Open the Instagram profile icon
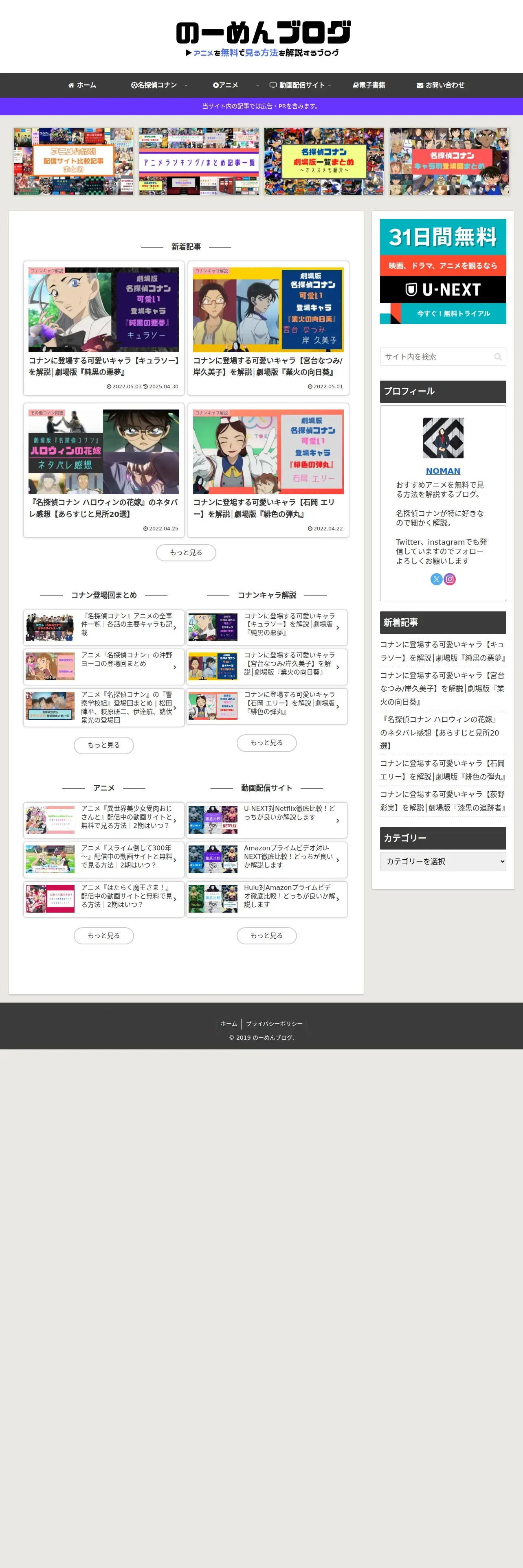This screenshot has height=1568, width=523. coord(449,579)
